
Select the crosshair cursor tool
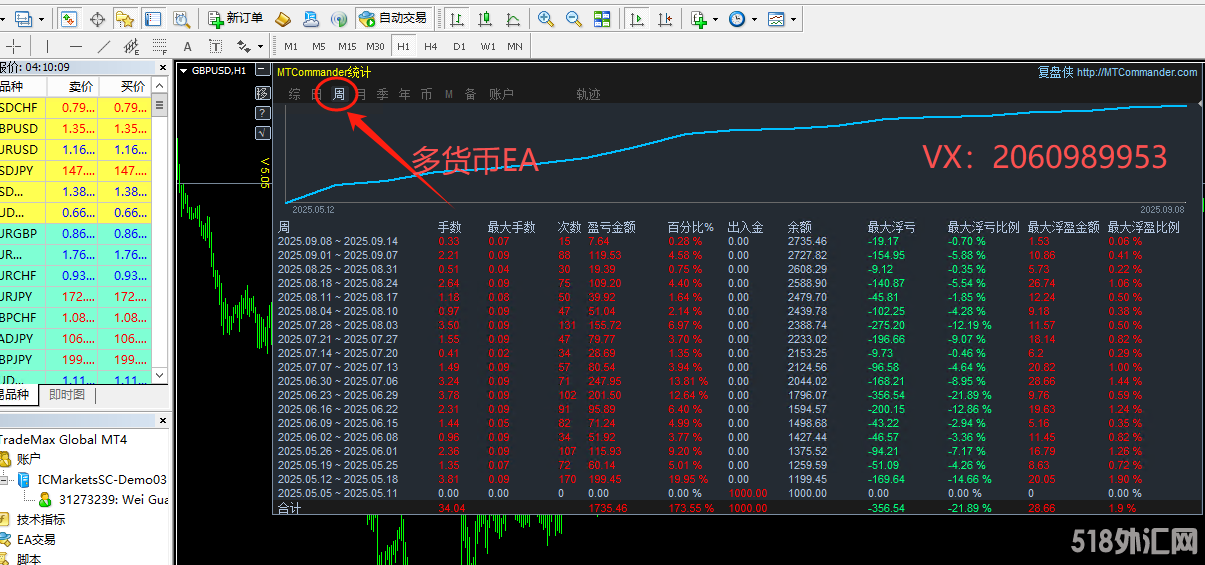(x=13, y=46)
